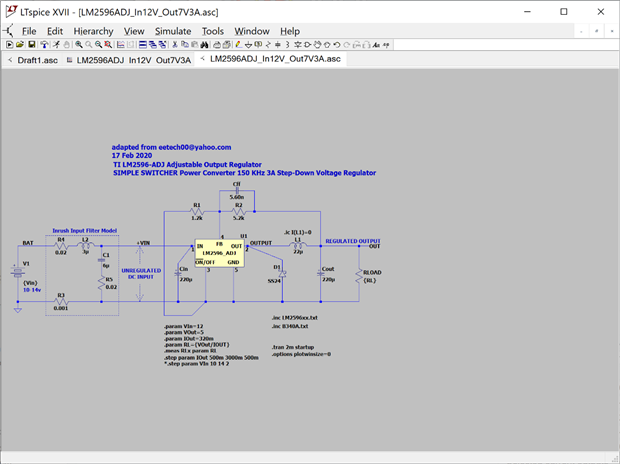Save the schematic with the floppy icon
This screenshot has width=620, height=464.
(x=32, y=45)
